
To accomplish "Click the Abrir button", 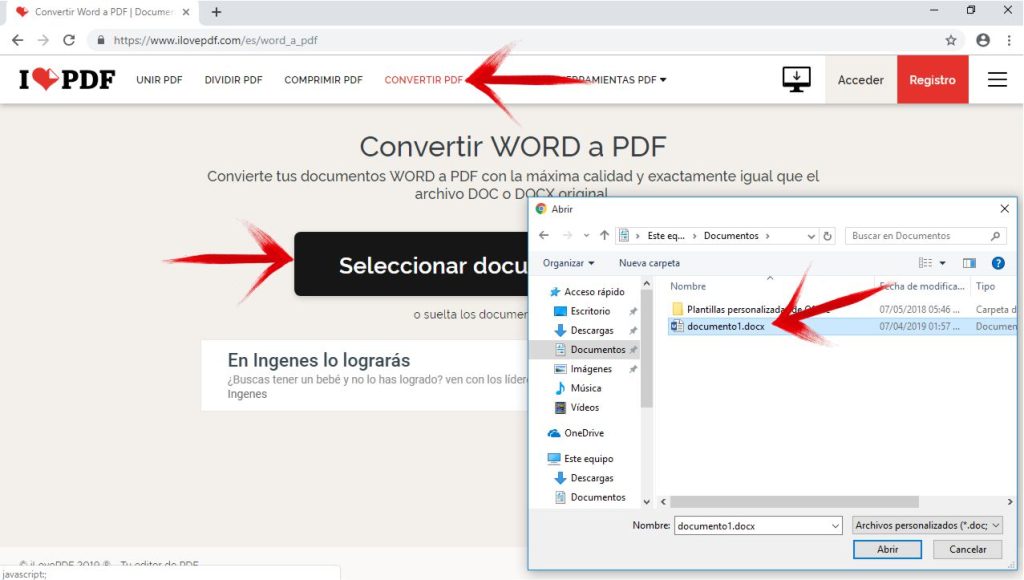I will 887,549.
